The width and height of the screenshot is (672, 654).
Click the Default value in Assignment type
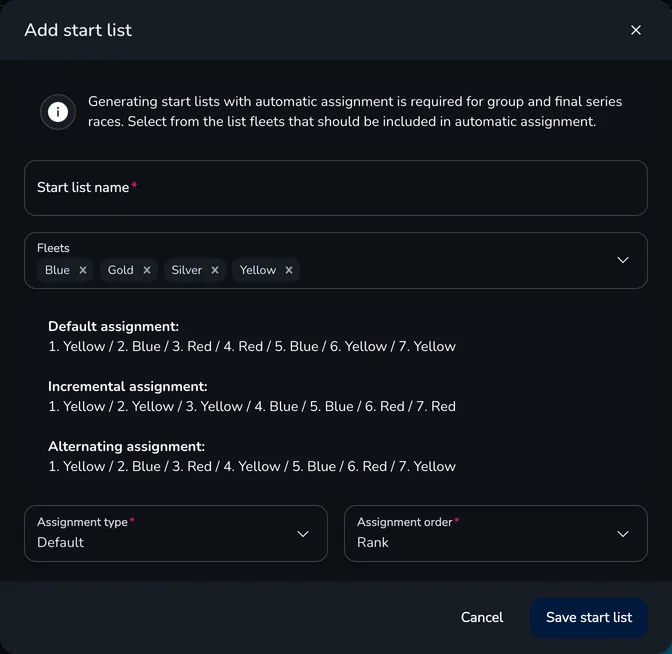click(x=60, y=542)
